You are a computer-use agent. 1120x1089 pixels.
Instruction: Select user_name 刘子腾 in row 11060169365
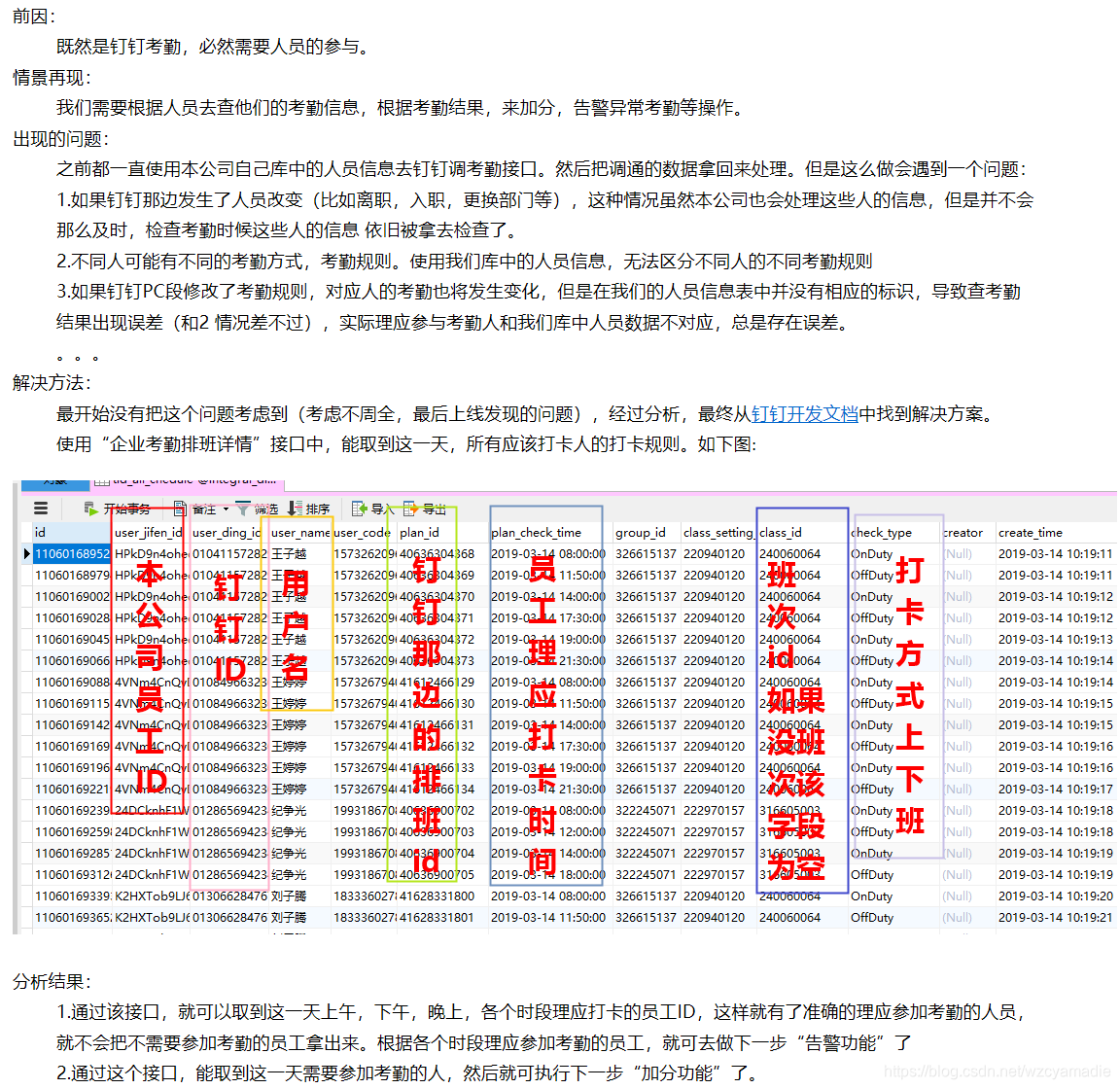(x=298, y=918)
